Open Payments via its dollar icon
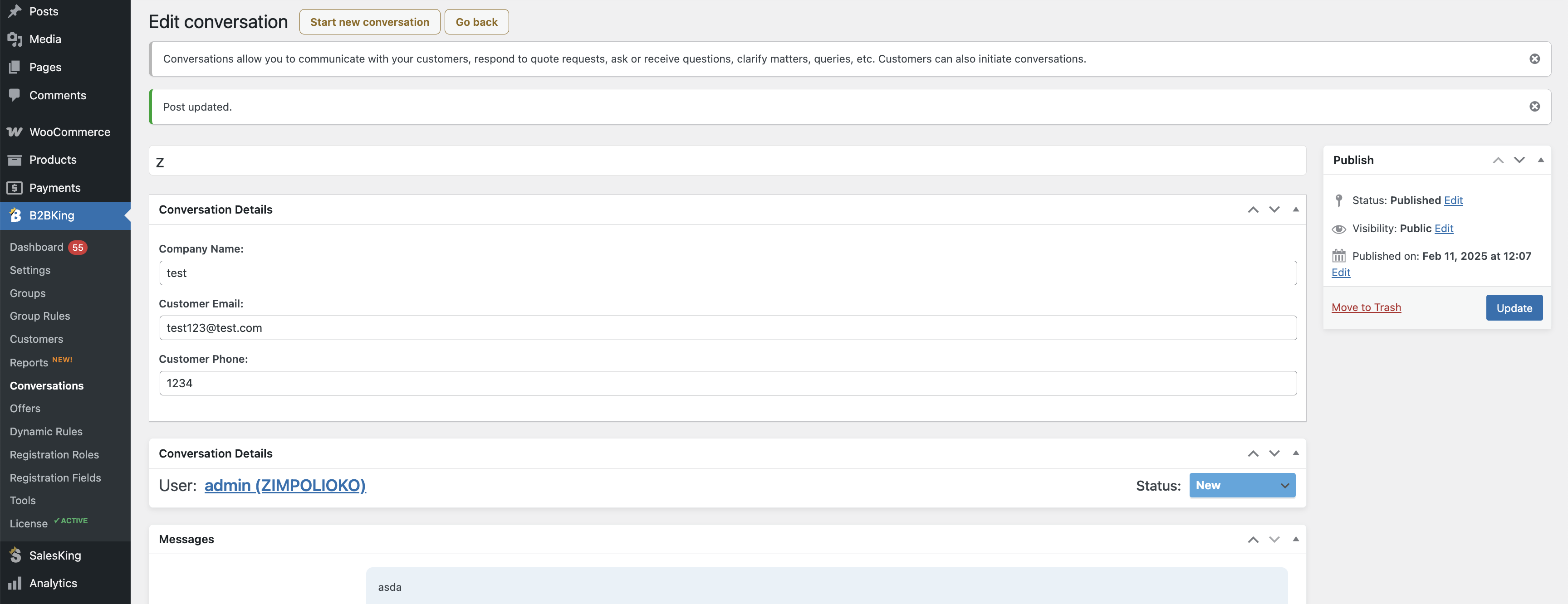Image resolution: width=1568 pixels, height=604 pixels. pos(15,188)
